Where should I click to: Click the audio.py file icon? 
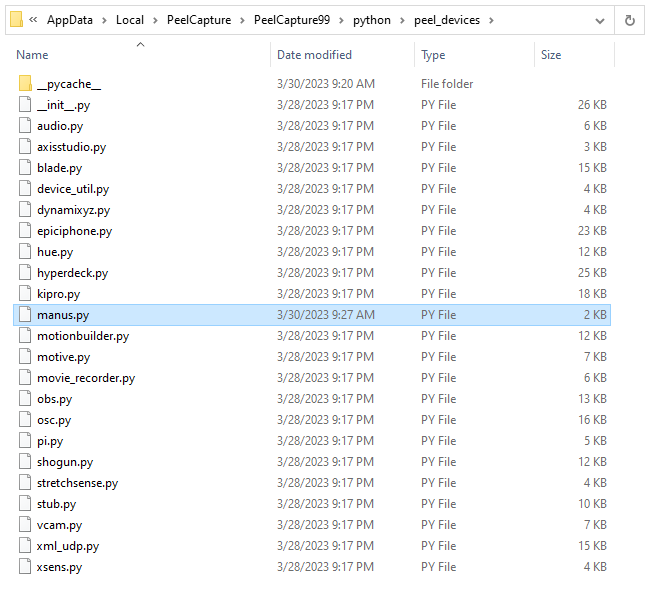[x=26, y=126]
